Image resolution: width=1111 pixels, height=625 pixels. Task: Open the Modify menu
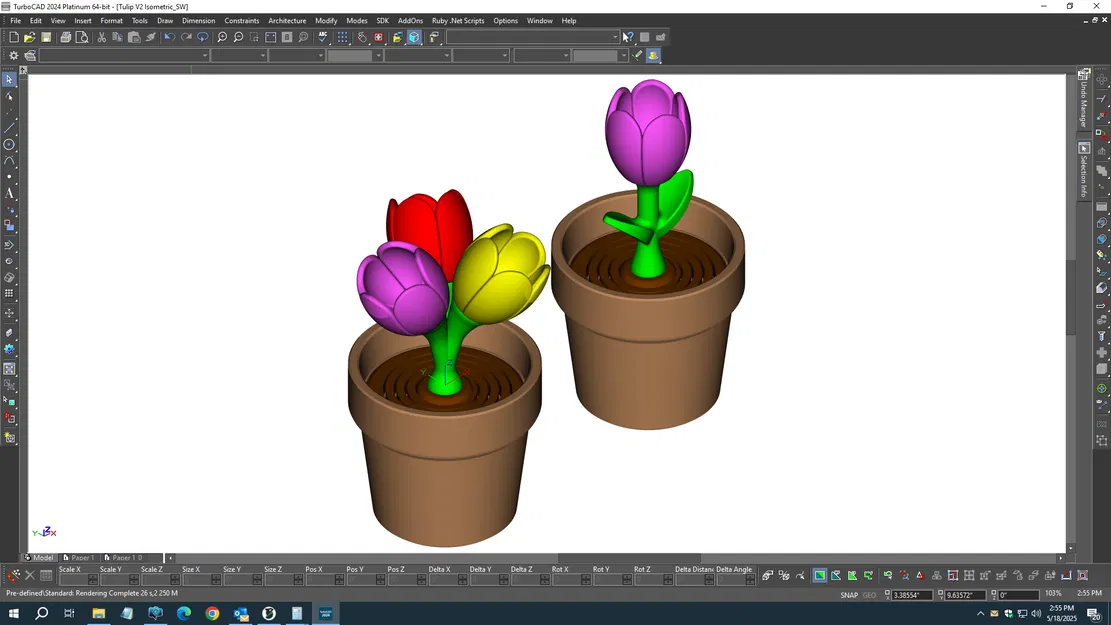(x=325, y=20)
